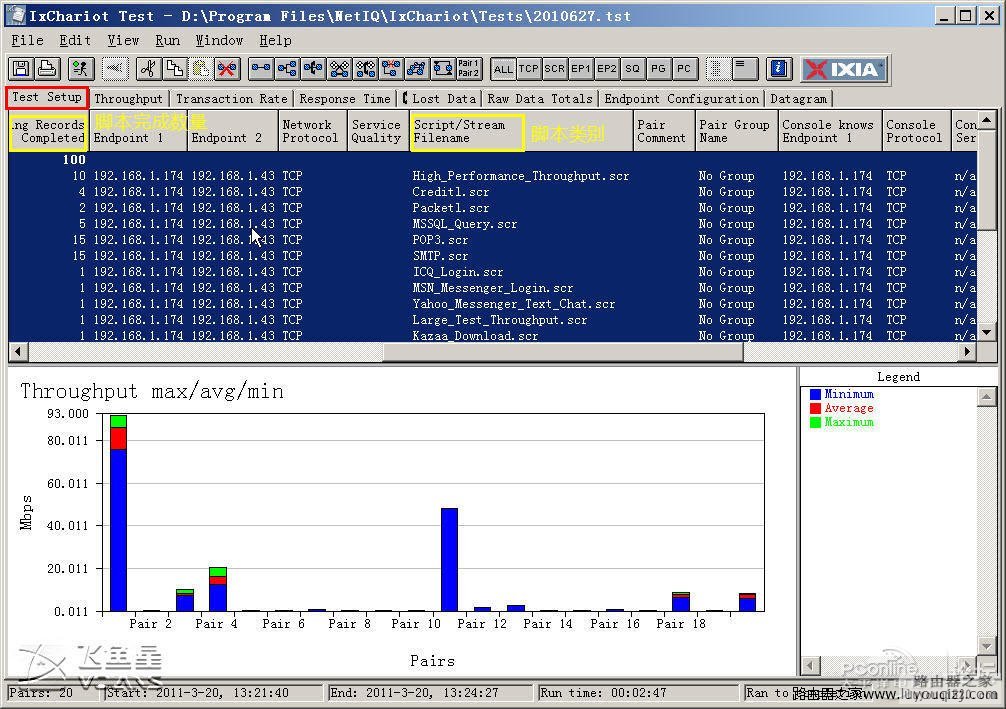Screen dimensions: 1006x709
Task: Switch to the Response Time tab
Action: pos(345,99)
